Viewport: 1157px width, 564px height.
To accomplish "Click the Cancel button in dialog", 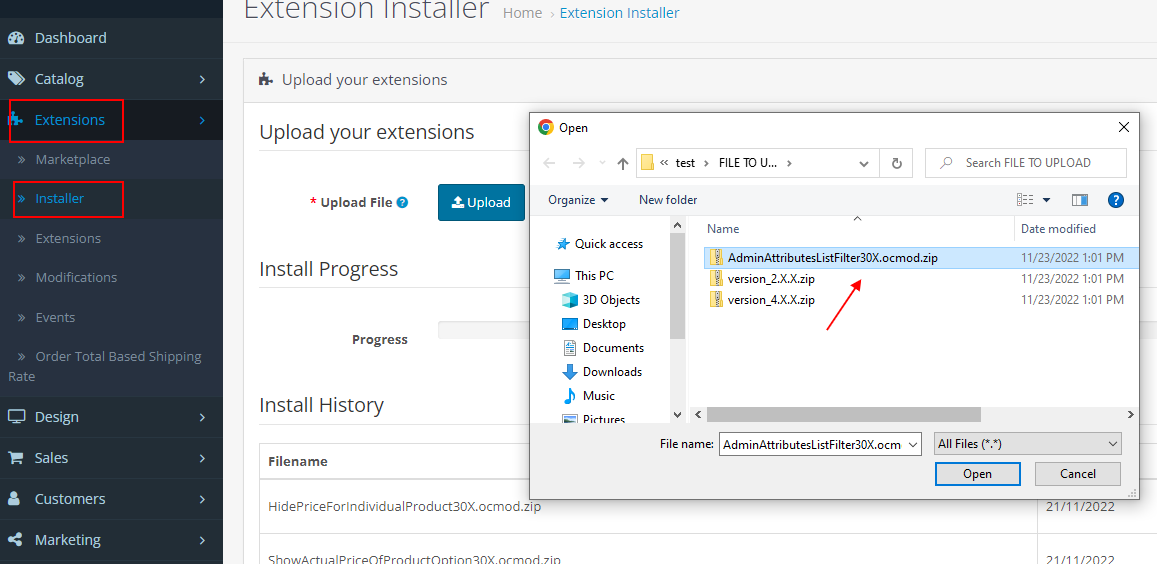I will [x=1077, y=474].
